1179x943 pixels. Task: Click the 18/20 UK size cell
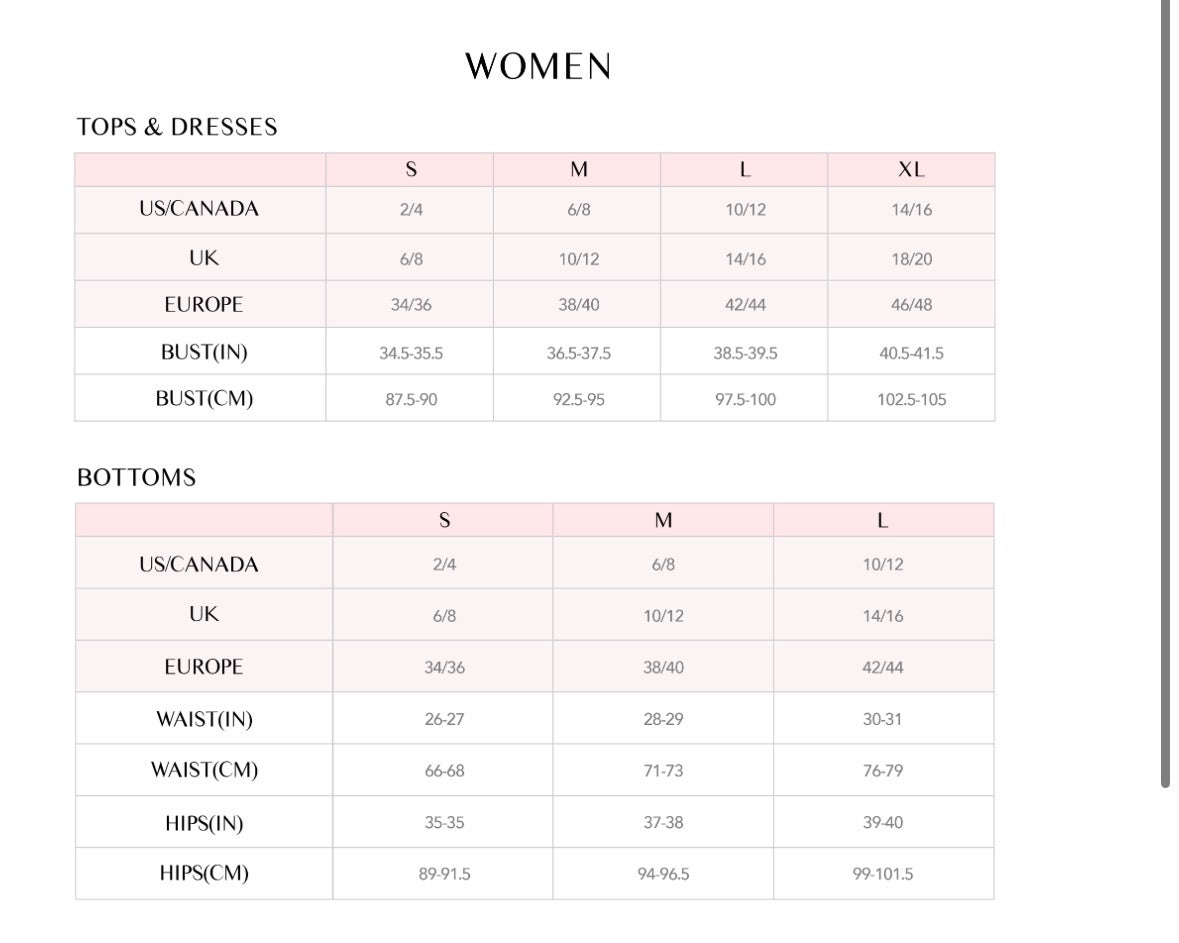(911, 259)
